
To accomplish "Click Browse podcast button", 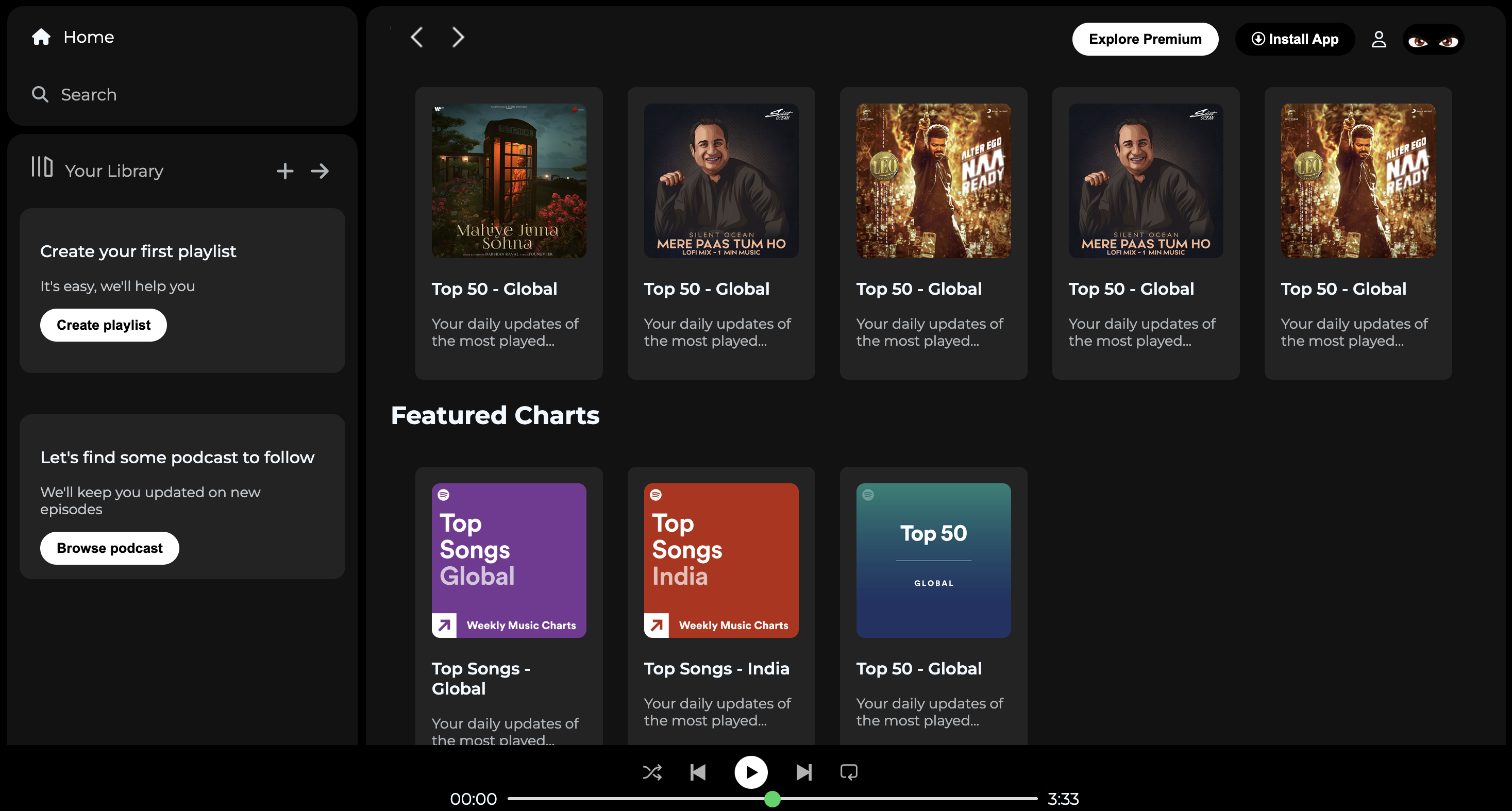I will click(x=110, y=548).
